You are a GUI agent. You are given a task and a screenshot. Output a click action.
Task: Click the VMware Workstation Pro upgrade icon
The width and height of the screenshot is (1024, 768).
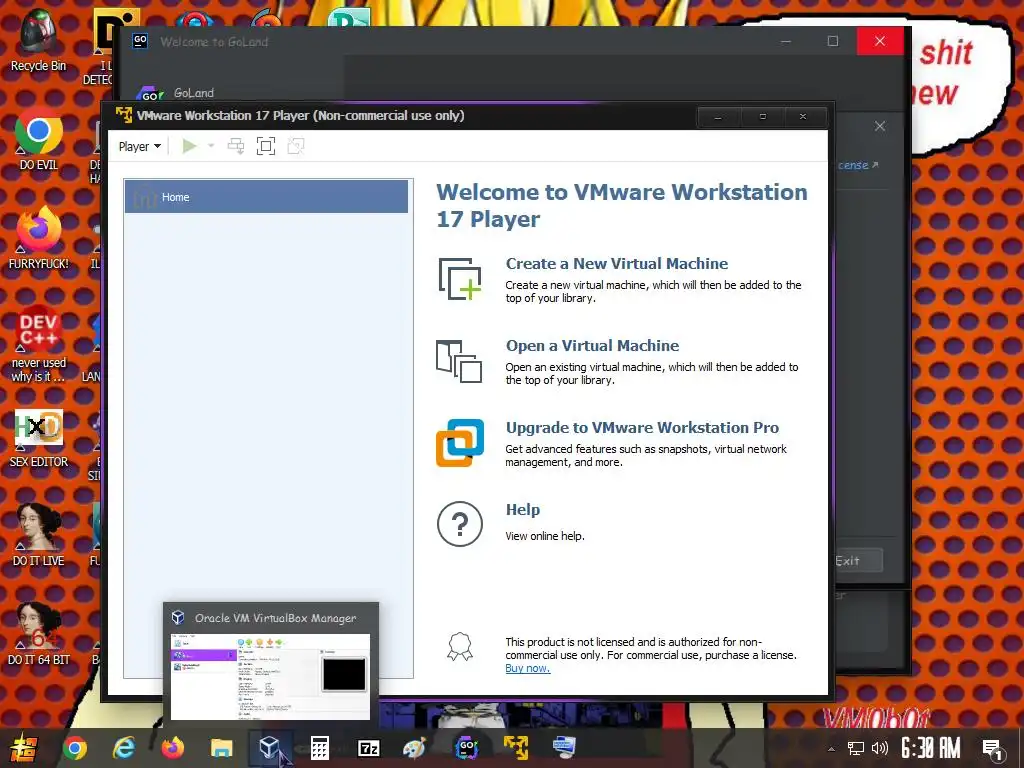460,443
